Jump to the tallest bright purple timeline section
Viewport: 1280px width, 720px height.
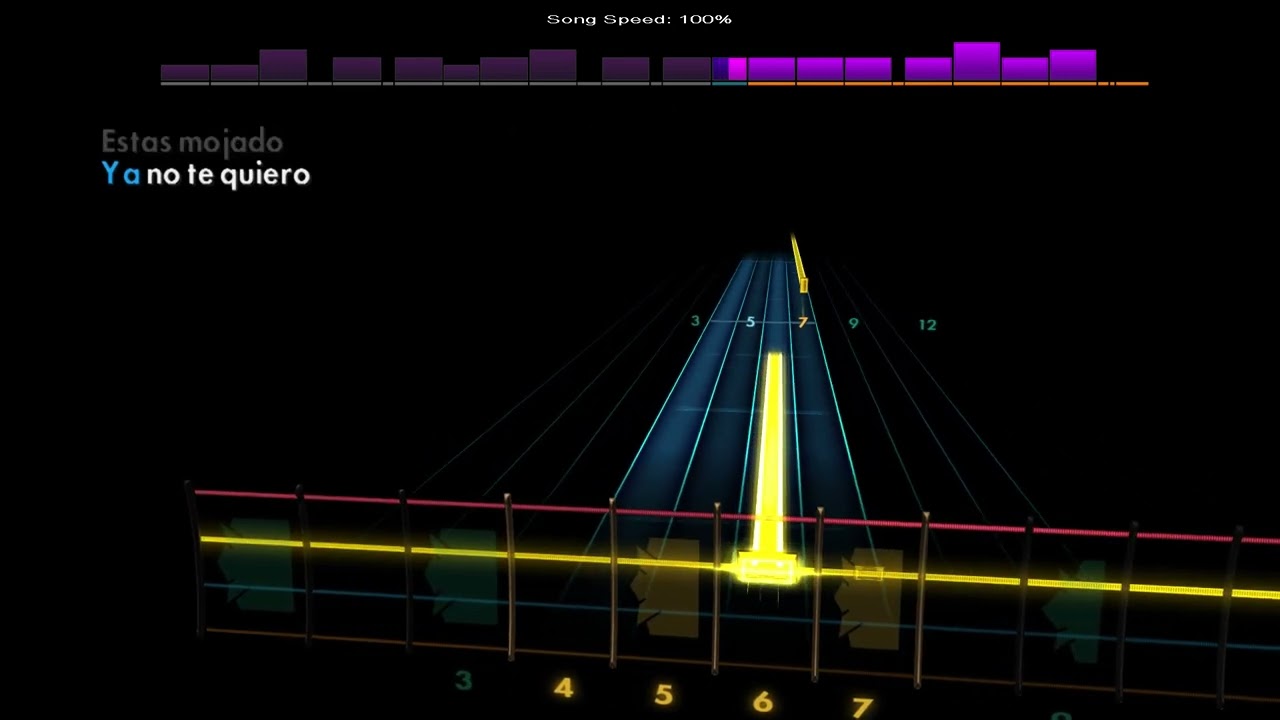point(977,62)
